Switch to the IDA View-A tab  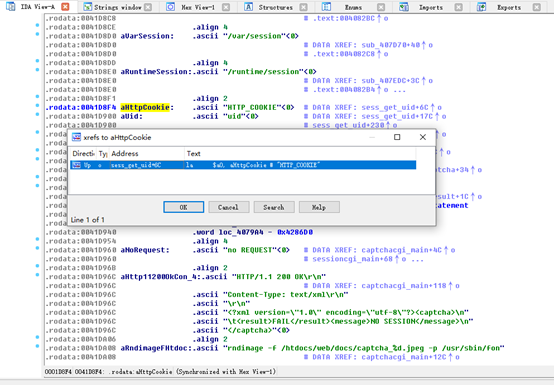click(38, 6)
